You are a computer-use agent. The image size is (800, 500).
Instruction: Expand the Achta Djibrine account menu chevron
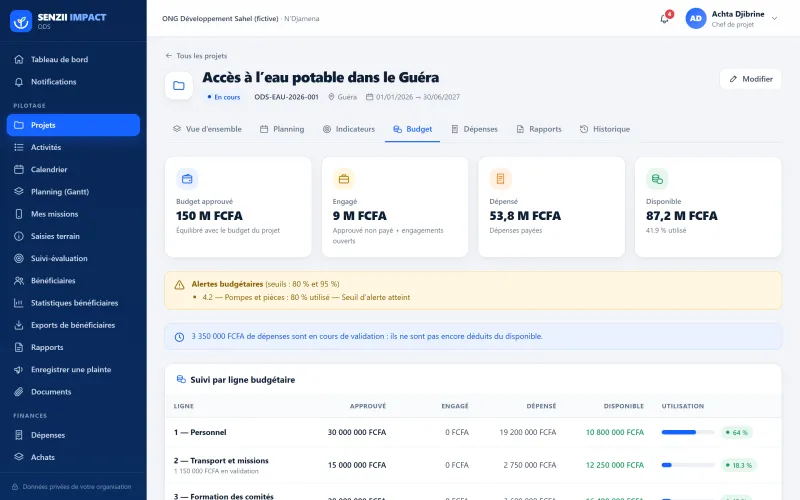[x=774, y=18]
